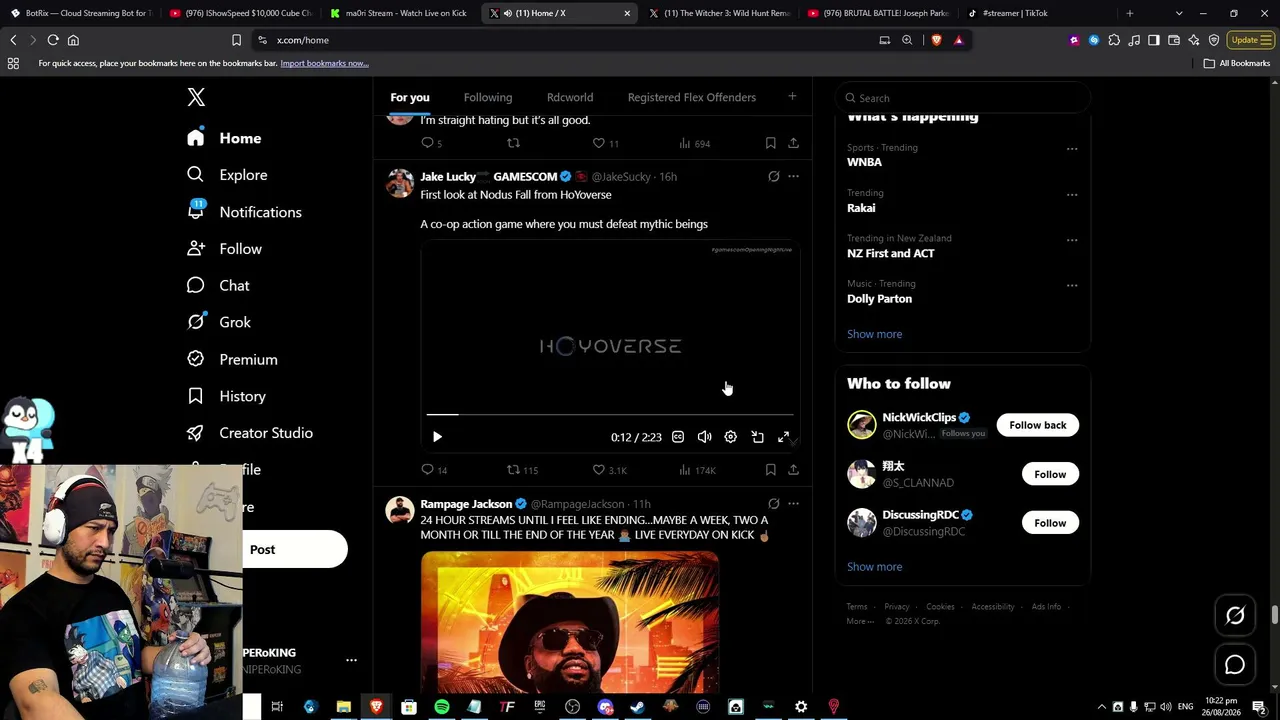The image size is (1280, 720).
Task: Open Grok actions on Rampage Jackson's post
Action: click(x=773, y=504)
